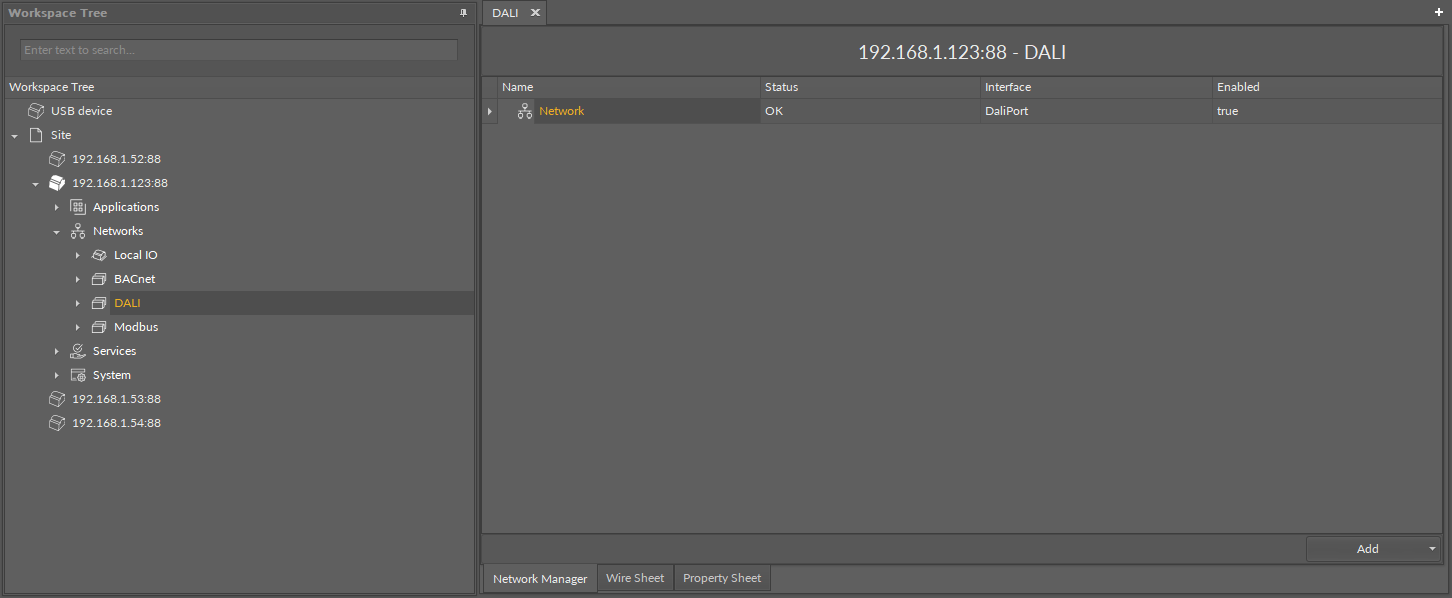
Task: Click the Site document icon
Action: pyautogui.click(x=36, y=135)
